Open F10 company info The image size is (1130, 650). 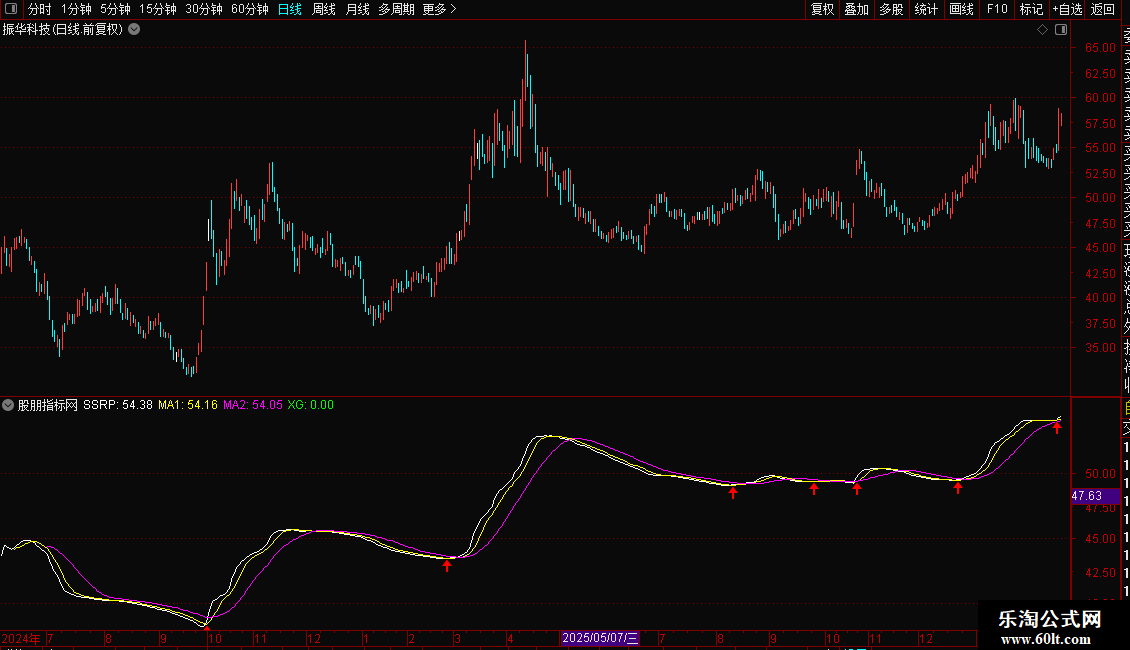997,9
